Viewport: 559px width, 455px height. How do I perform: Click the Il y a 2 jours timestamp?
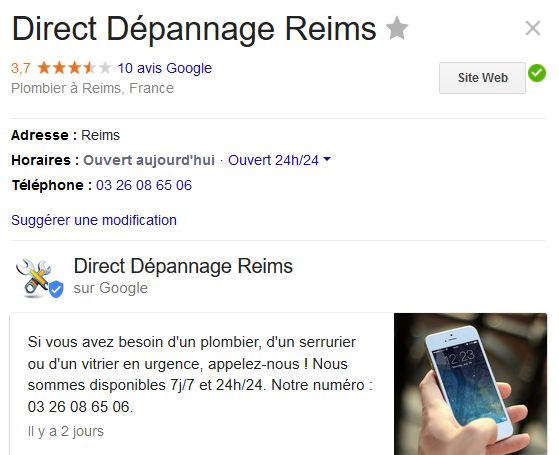(x=66, y=431)
